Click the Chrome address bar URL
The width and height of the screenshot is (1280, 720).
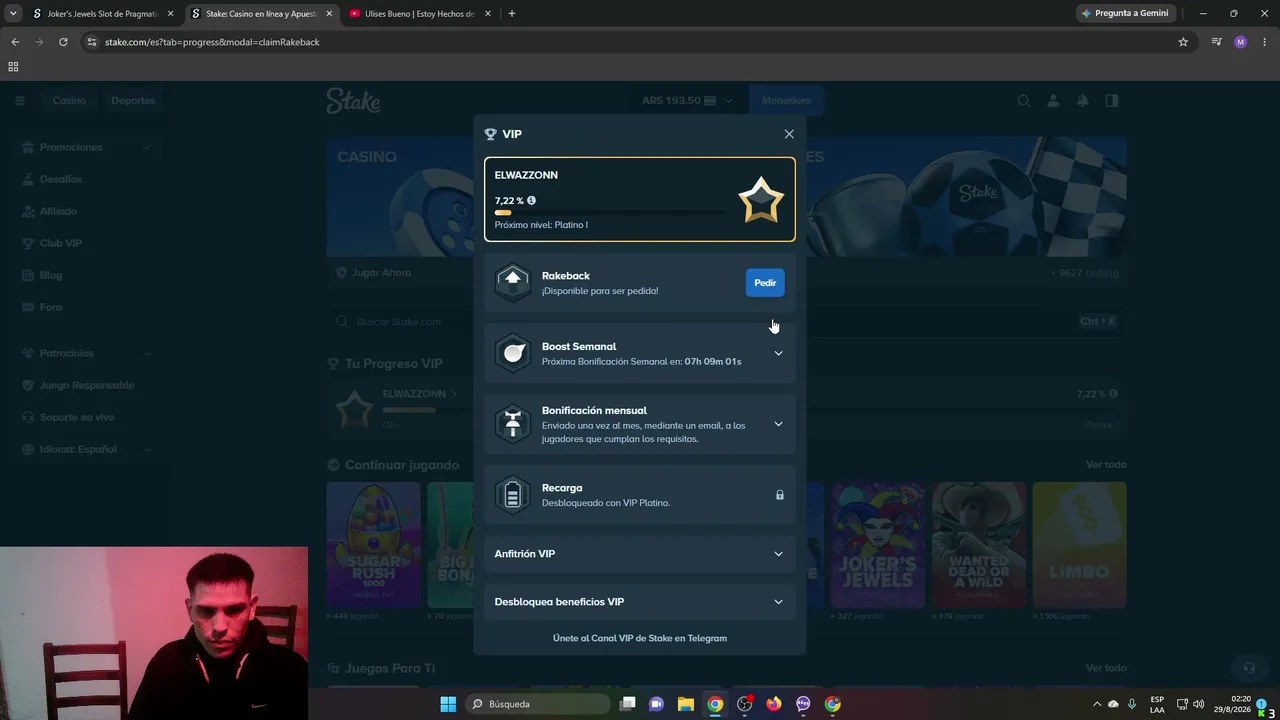point(212,42)
